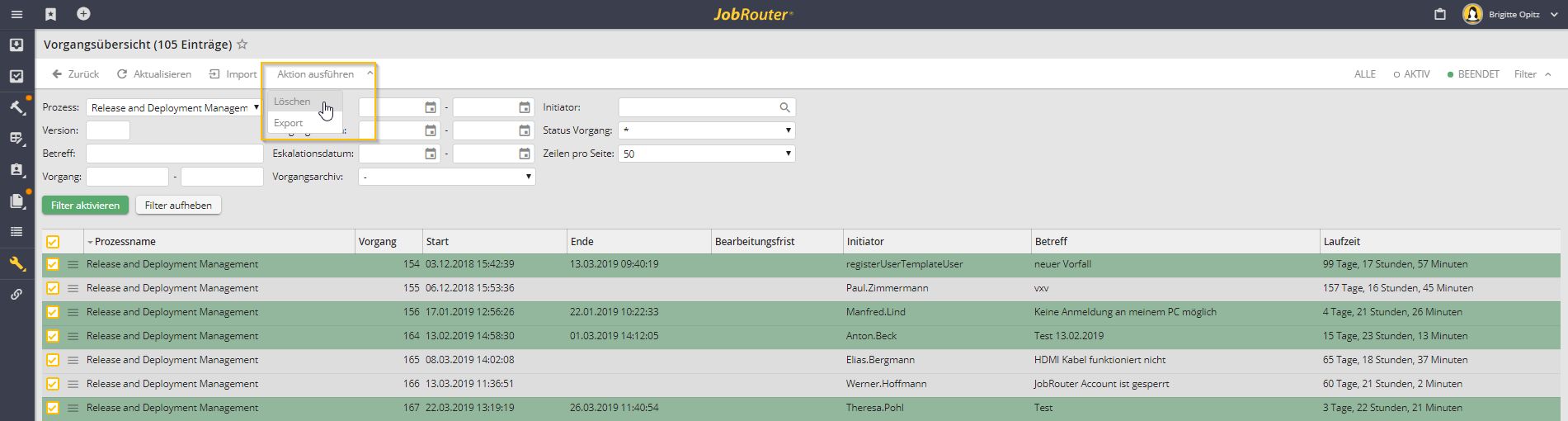Open the edit form sidebar icon
Image resolution: width=1568 pixels, height=421 pixels.
coord(16,138)
